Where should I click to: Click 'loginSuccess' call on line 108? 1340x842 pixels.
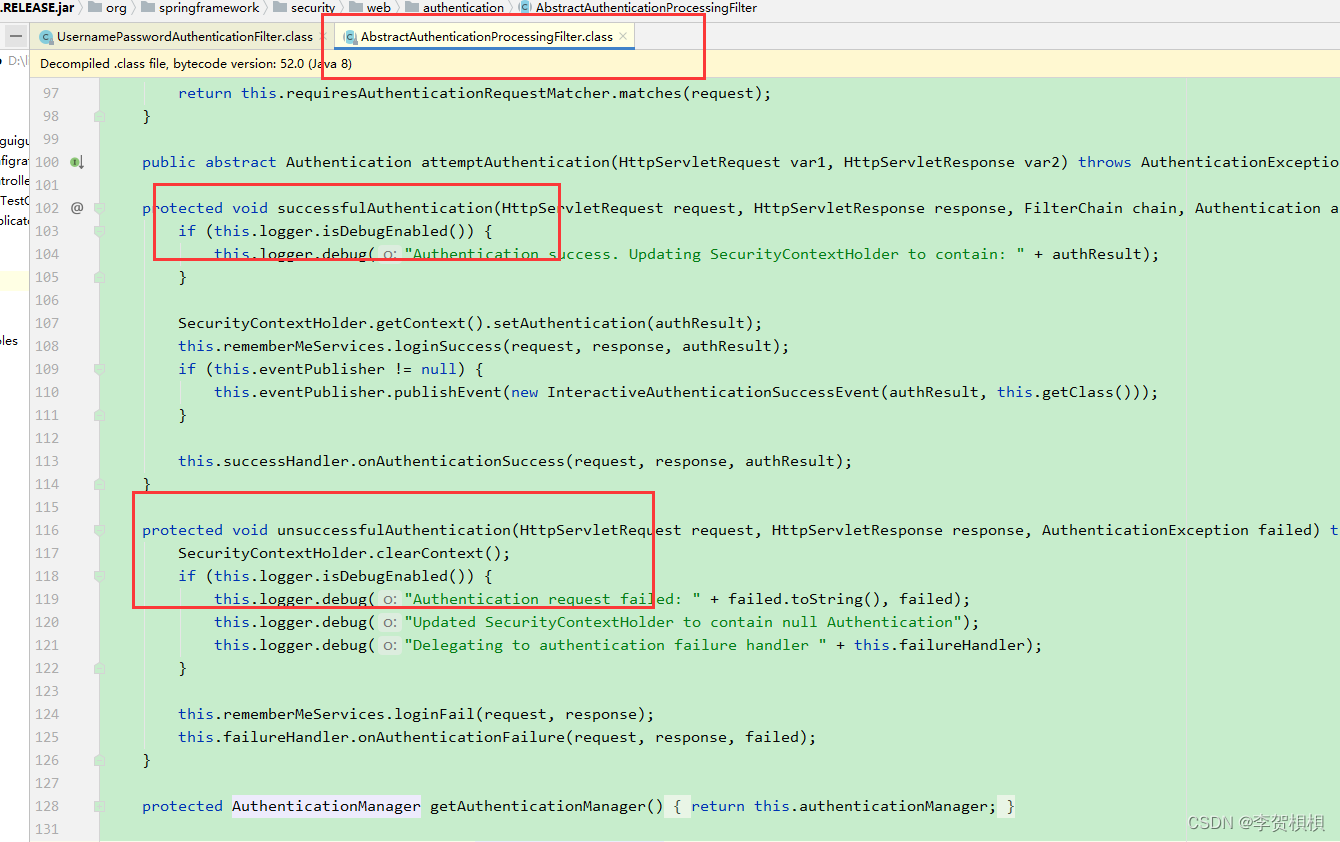pos(448,346)
